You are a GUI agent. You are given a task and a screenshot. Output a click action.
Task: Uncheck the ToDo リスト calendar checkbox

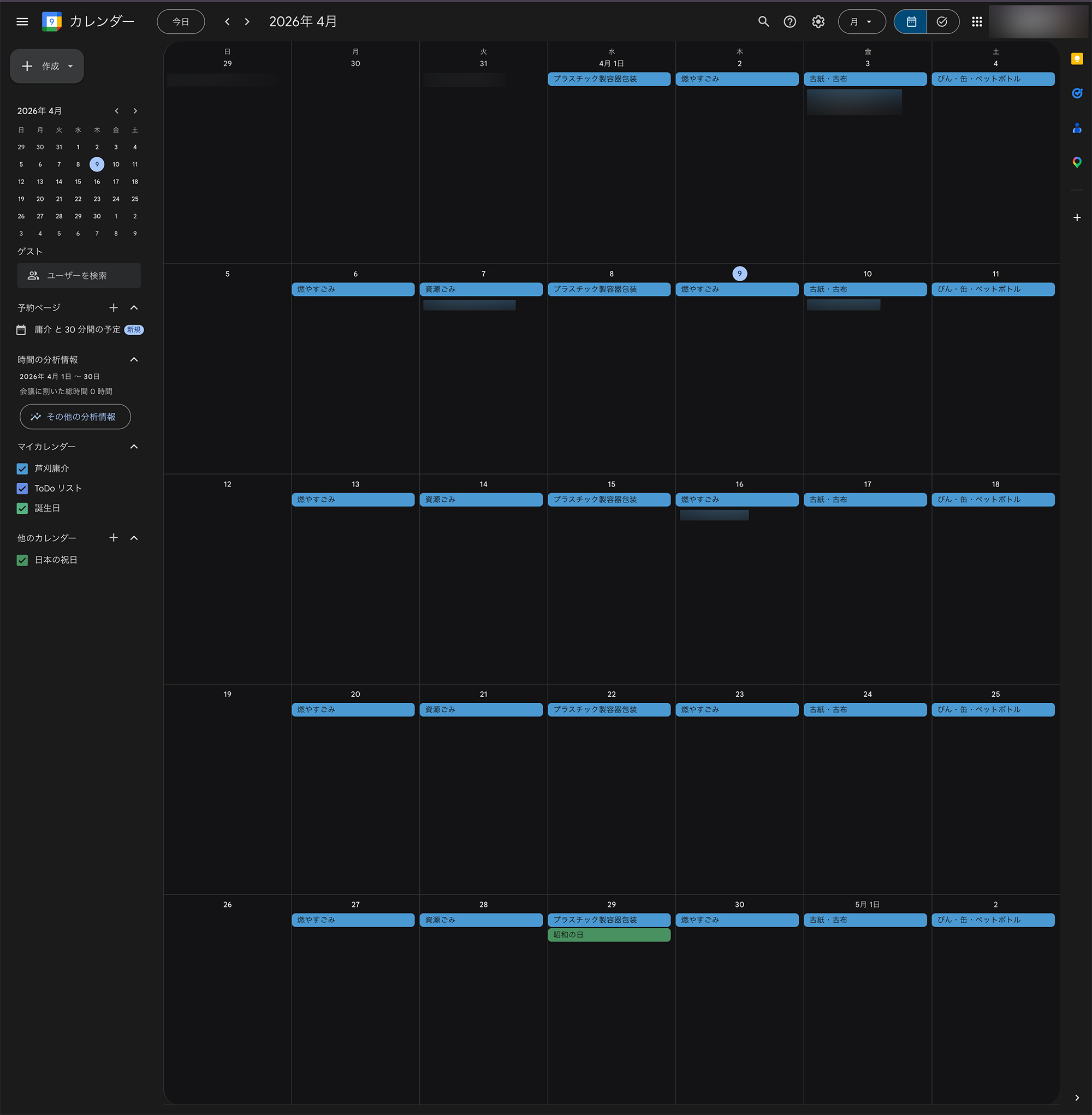[x=22, y=488]
